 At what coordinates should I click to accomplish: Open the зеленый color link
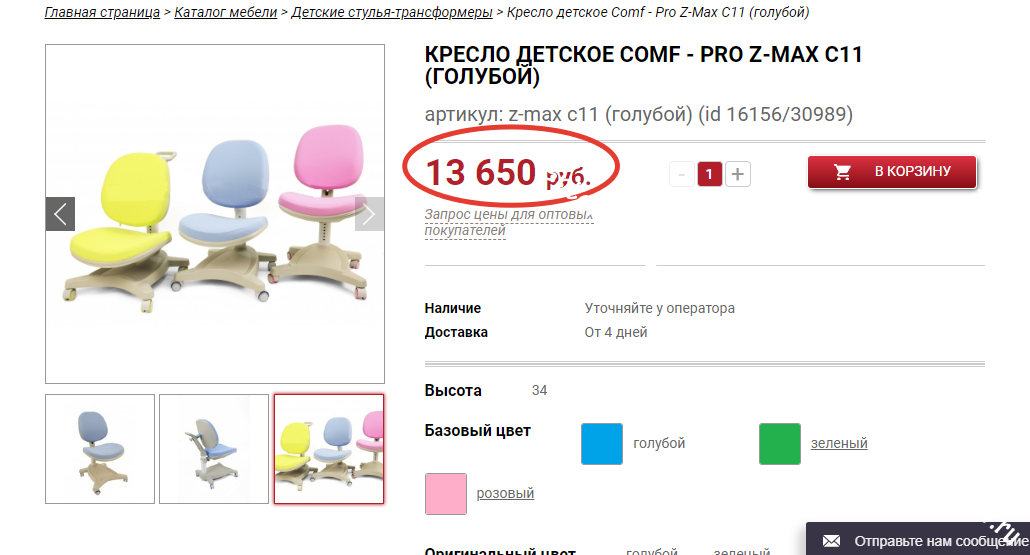click(839, 443)
